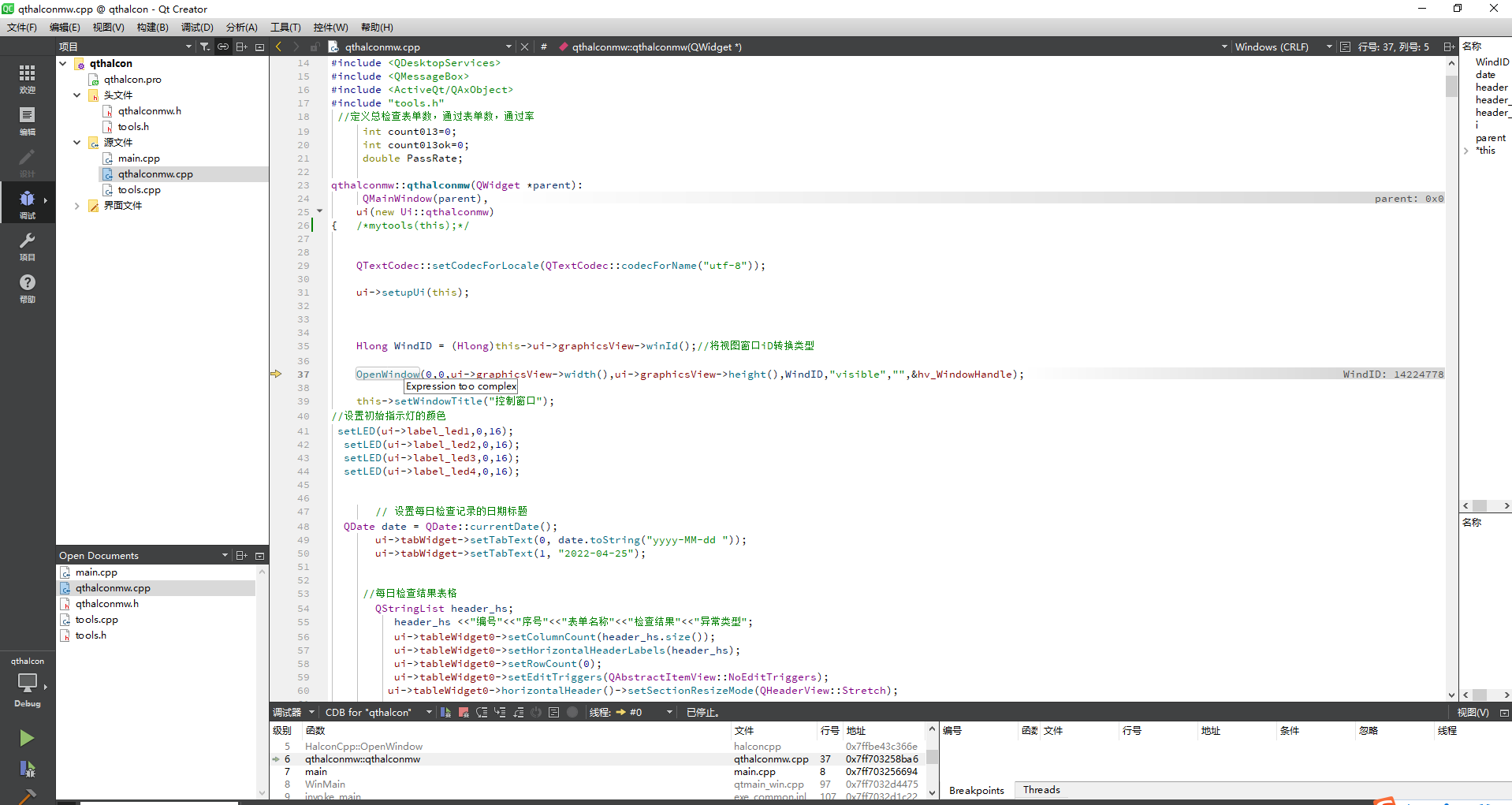Open the 文件(F) menu

[22, 27]
